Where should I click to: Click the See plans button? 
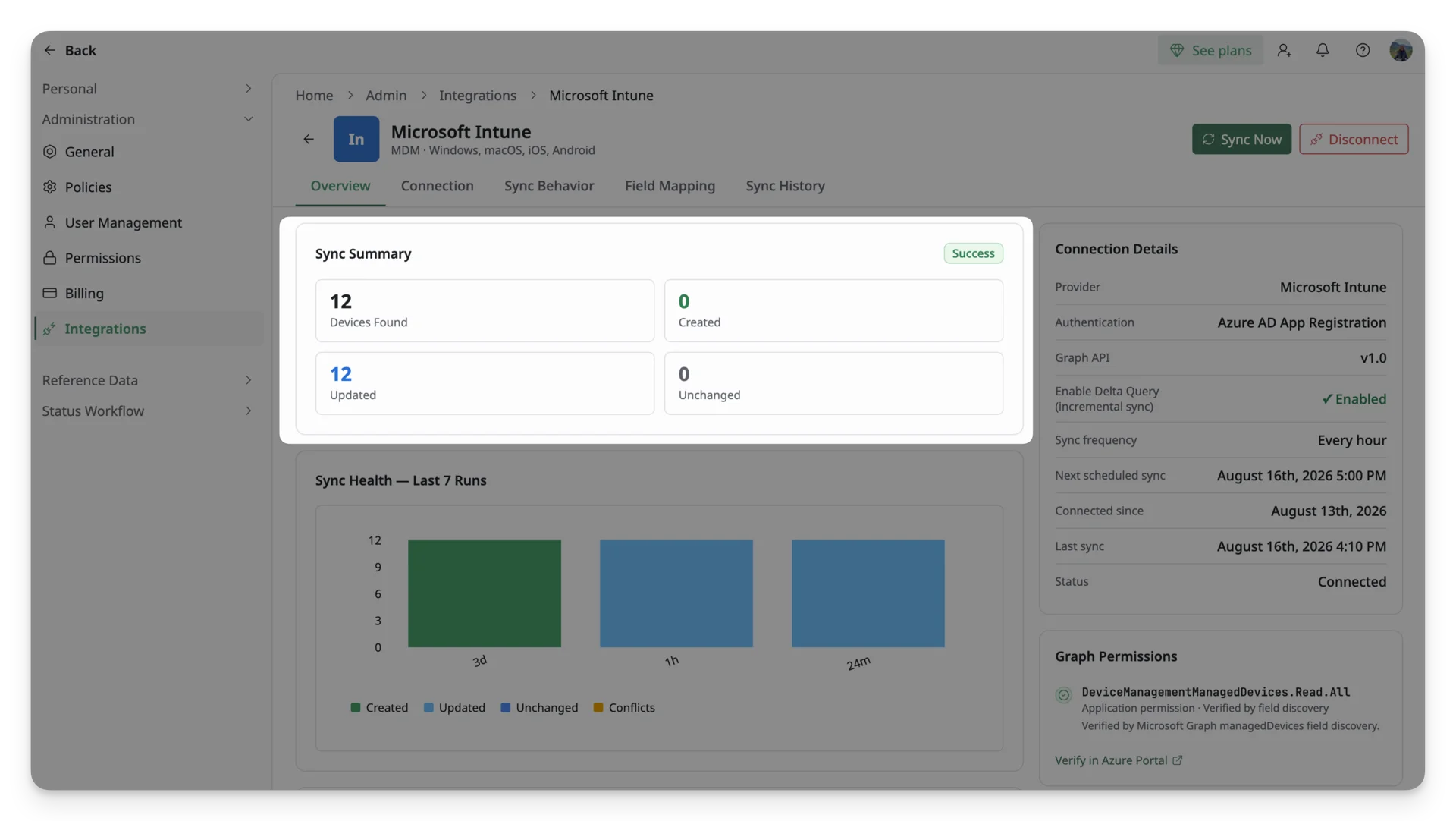point(1210,50)
